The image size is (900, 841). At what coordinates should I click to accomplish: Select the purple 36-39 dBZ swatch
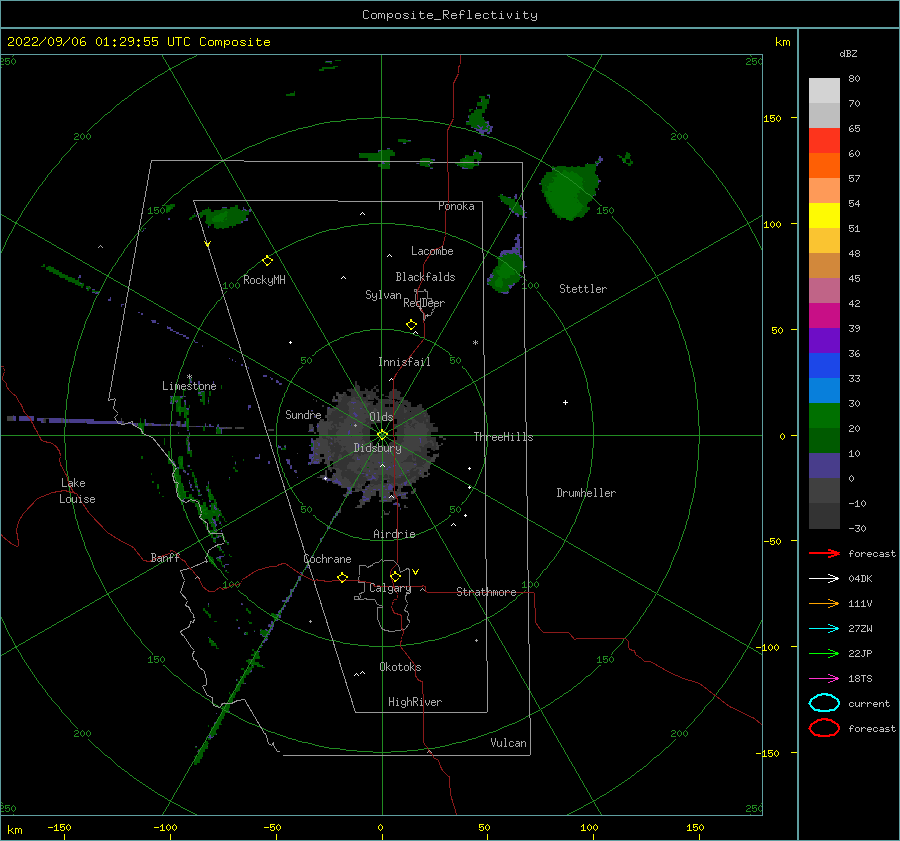(x=824, y=341)
